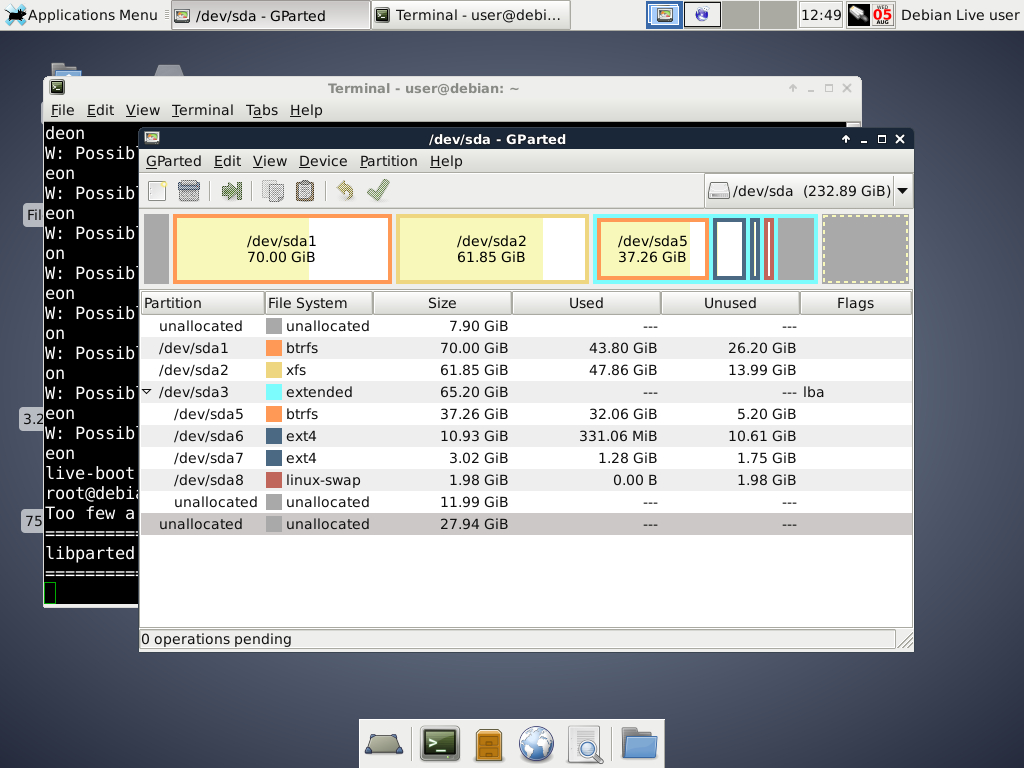The width and height of the screenshot is (1024, 768).
Task: Click the Resize/Move partition toolbar icon
Action: pos(232,191)
